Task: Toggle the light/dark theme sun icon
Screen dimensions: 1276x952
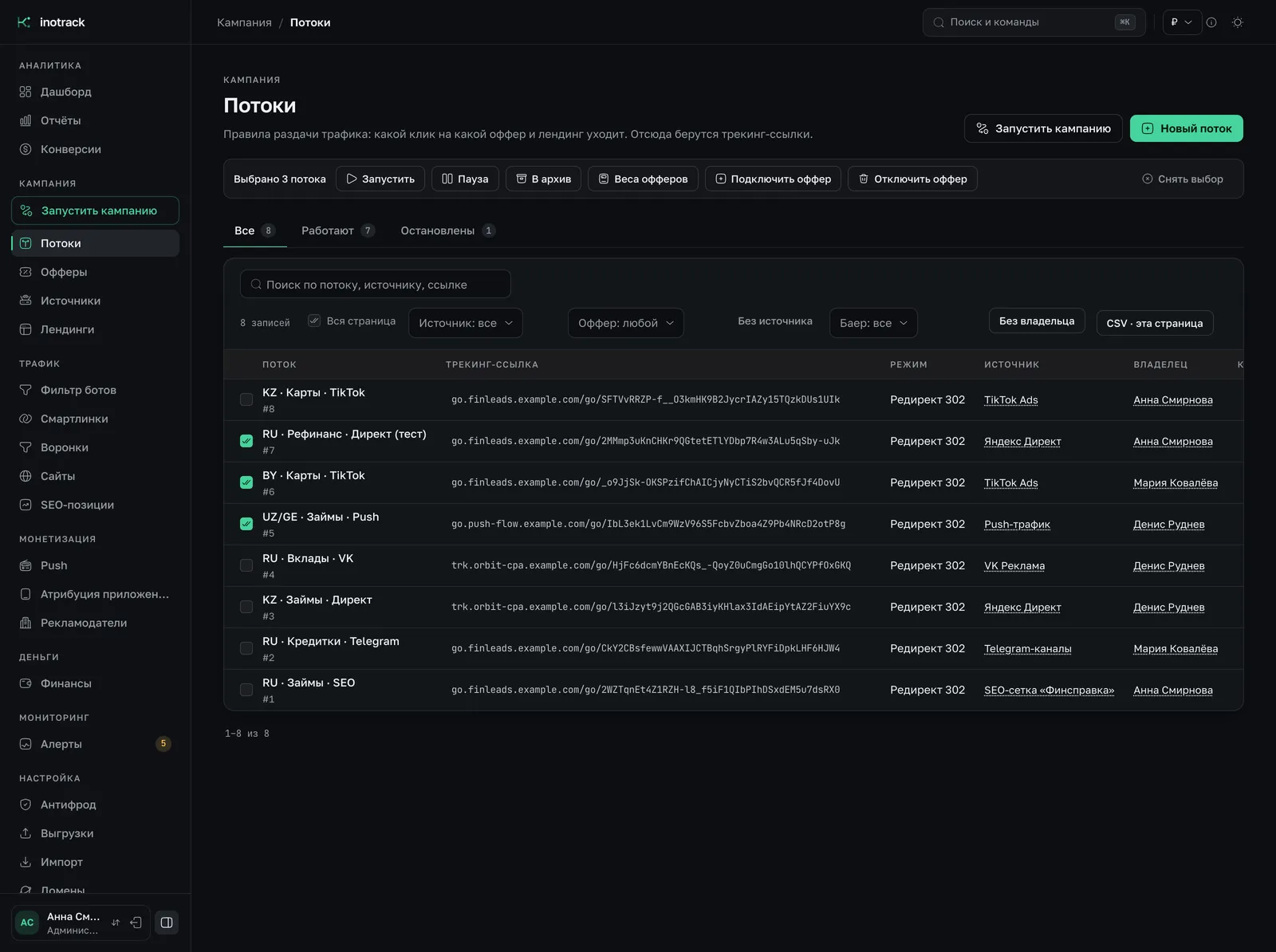Action: click(x=1238, y=22)
